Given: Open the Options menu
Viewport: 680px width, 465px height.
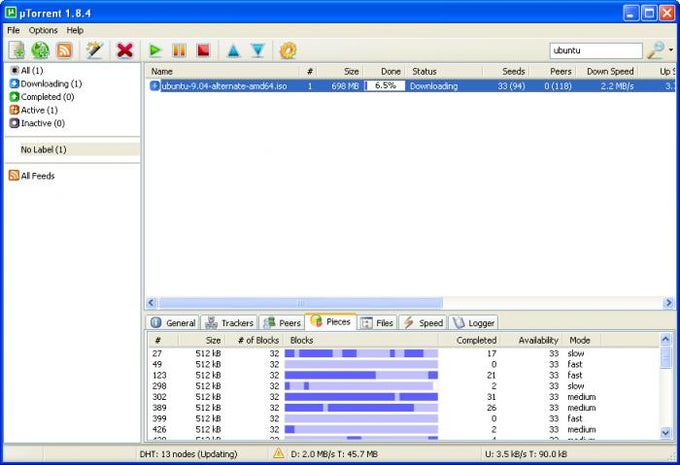Looking at the screenshot, I should pyautogui.click(x=43, y=30).
